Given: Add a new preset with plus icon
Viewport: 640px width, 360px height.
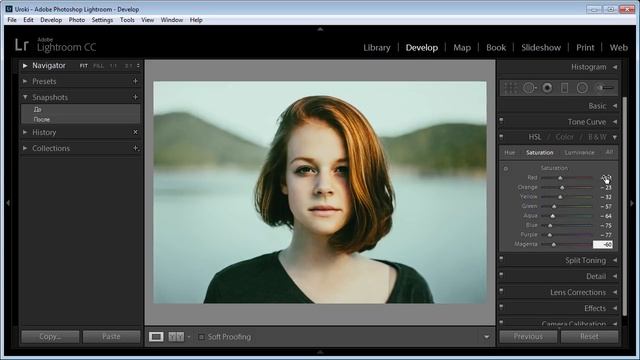Looking at the screenshot, I should click(135, 81).
